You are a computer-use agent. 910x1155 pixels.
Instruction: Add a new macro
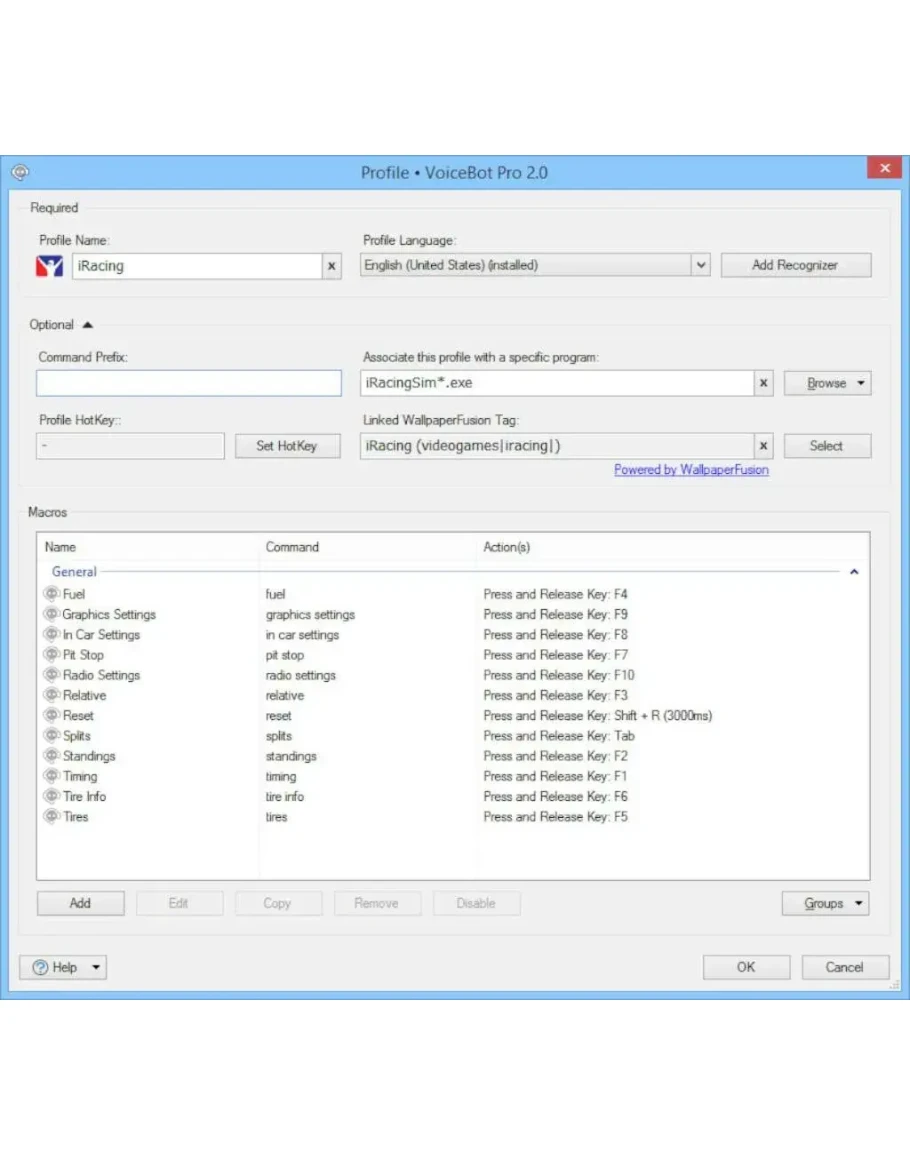click(x=80, y=903)
